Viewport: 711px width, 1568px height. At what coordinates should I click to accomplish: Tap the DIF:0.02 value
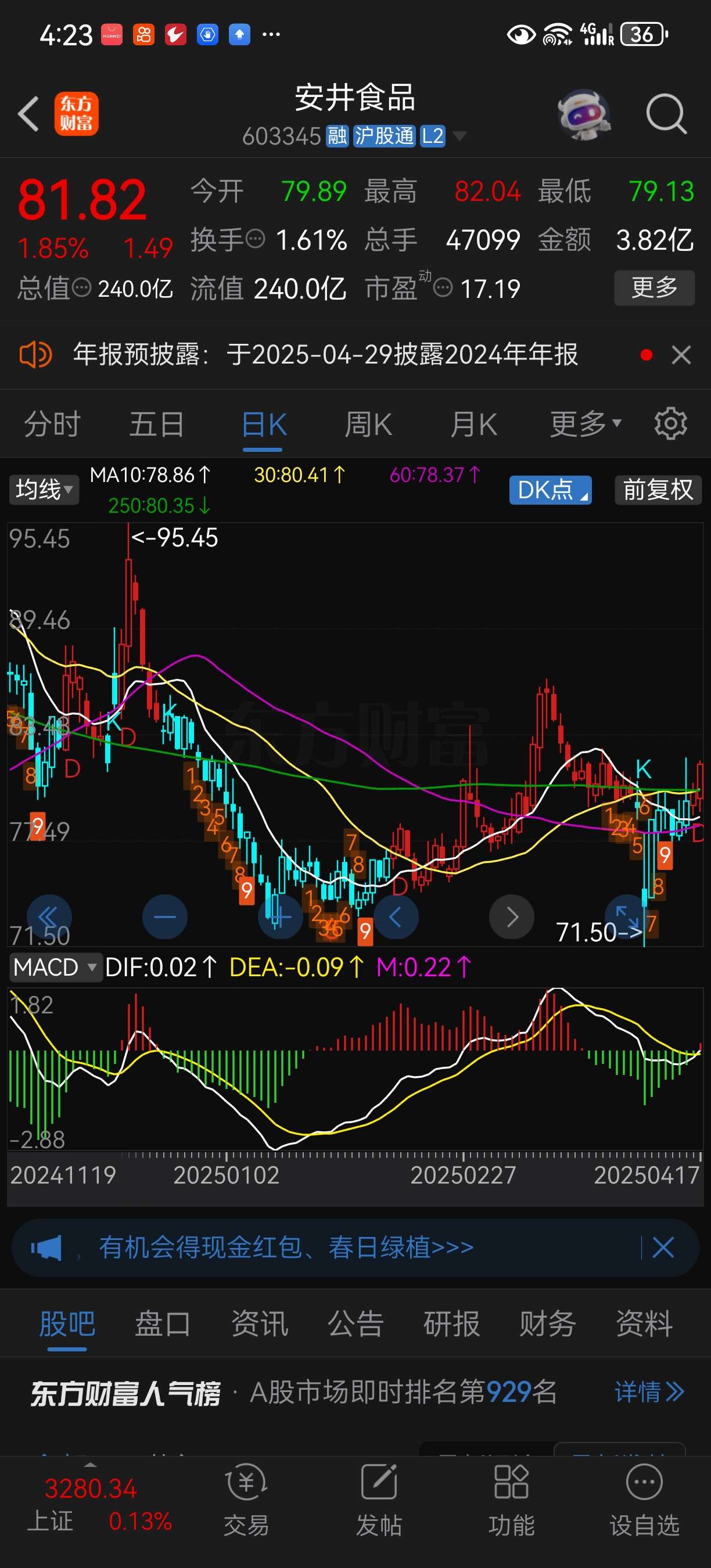161,967
